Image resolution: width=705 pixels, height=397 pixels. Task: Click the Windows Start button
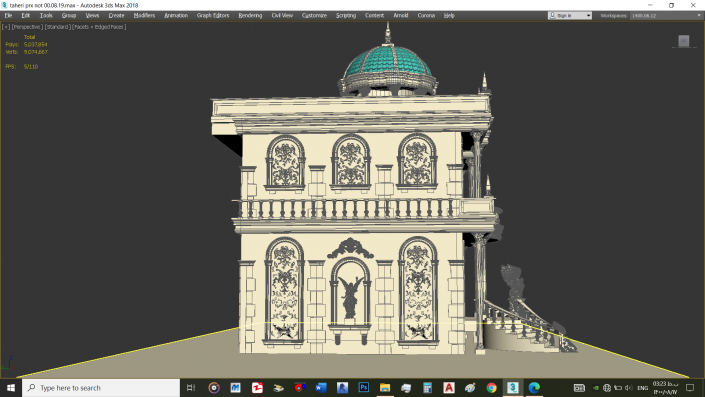pos(11,388)
